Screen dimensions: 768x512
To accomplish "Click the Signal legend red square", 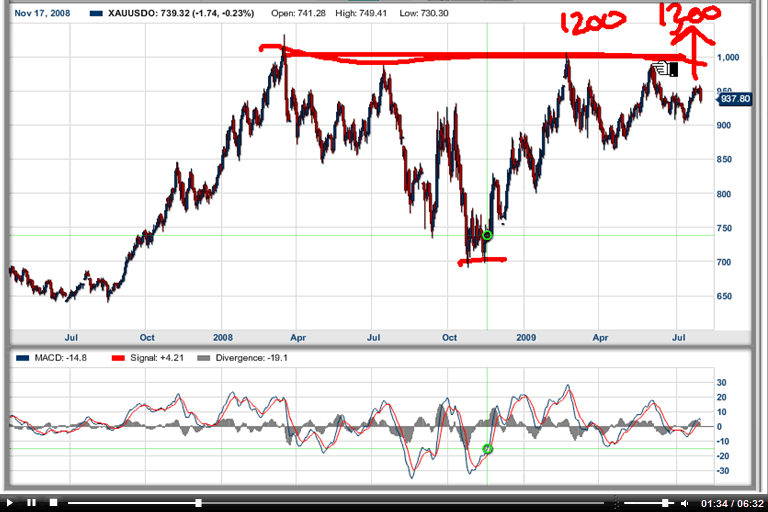I will 119,358.
